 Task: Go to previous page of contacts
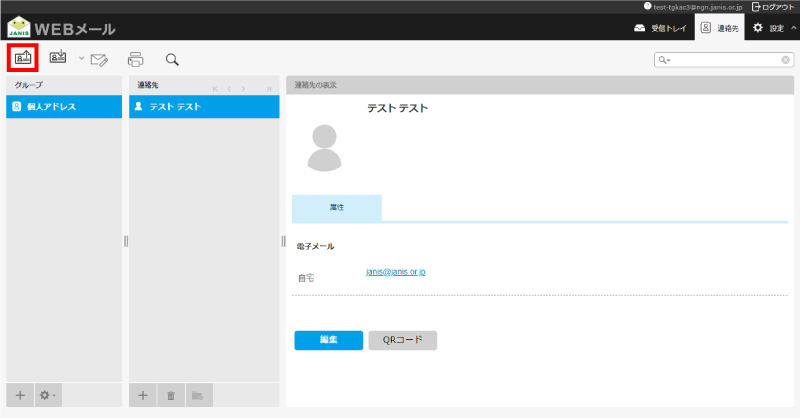229,89
